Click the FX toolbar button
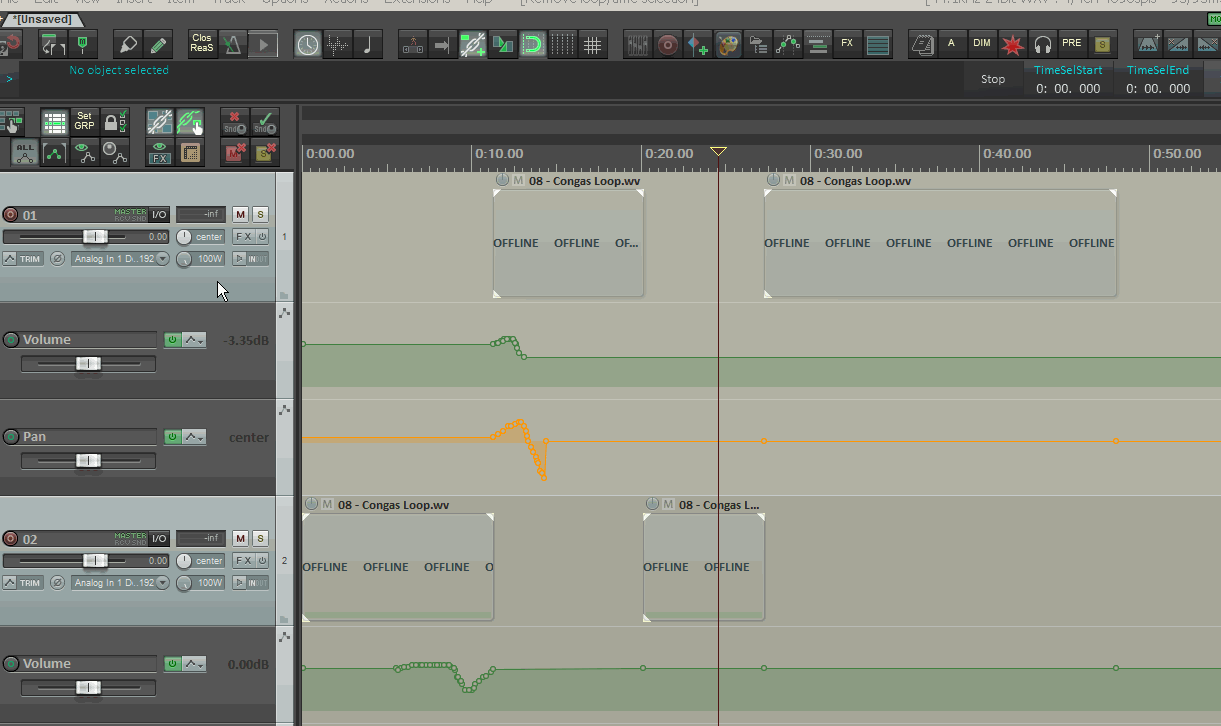The width and height of the screenshot is (1221, 726). (848, 44)
